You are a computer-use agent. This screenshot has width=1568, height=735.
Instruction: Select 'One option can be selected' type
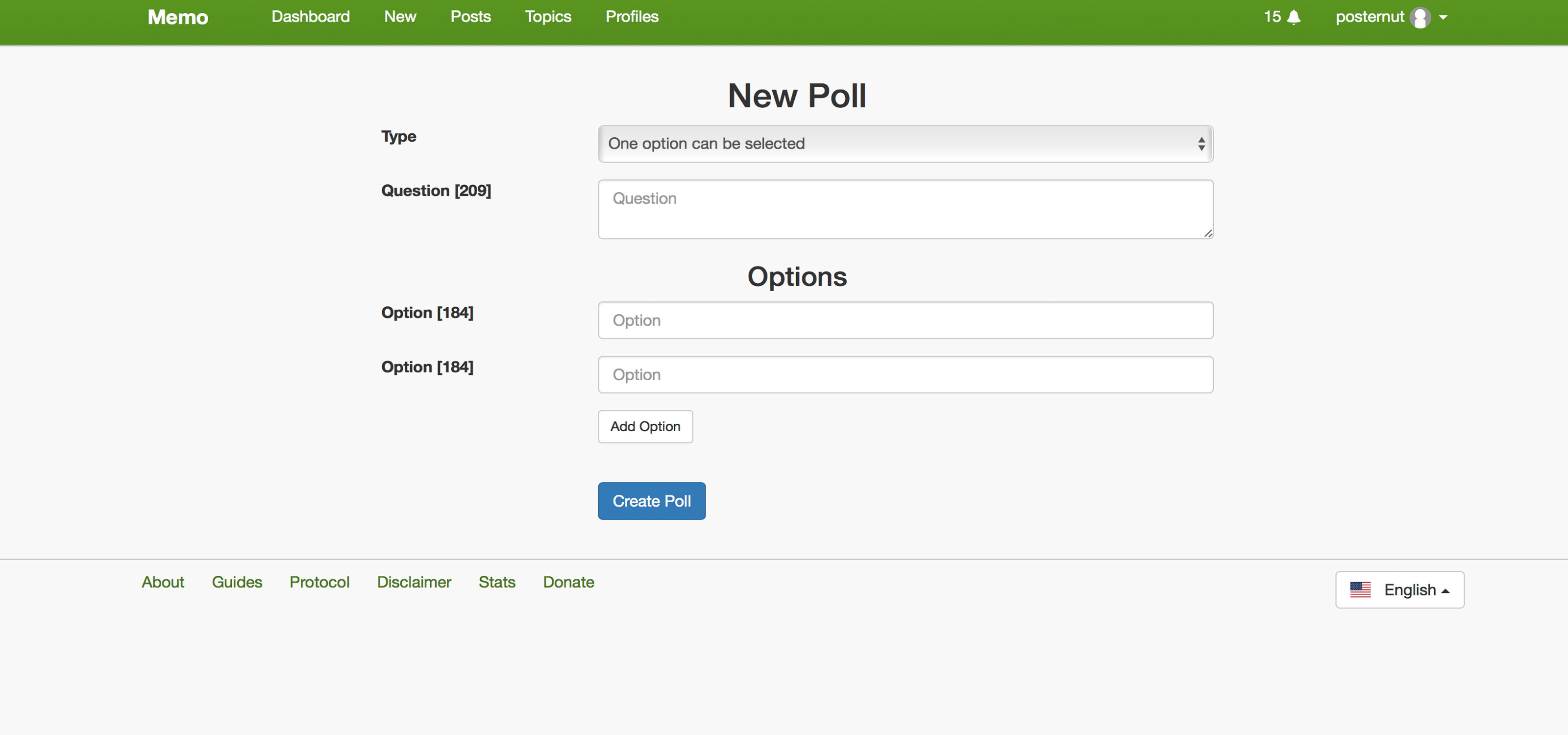pyautogui.click(x=905, y=142)
